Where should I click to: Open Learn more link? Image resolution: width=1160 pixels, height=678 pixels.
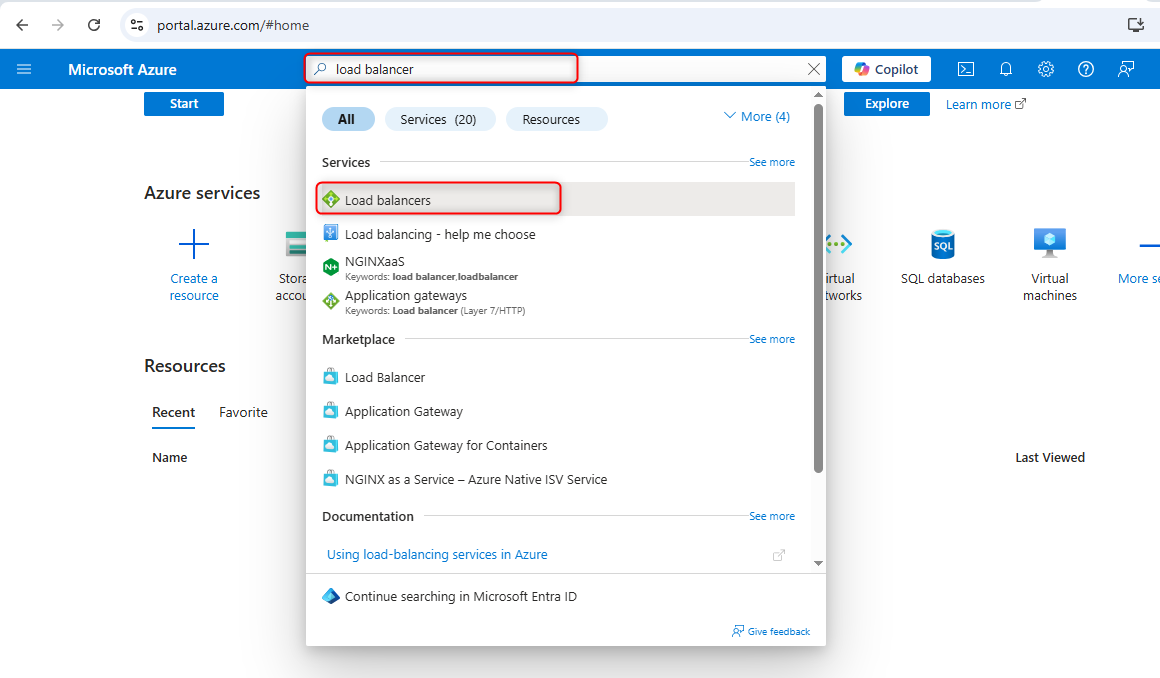click(985, 104)
